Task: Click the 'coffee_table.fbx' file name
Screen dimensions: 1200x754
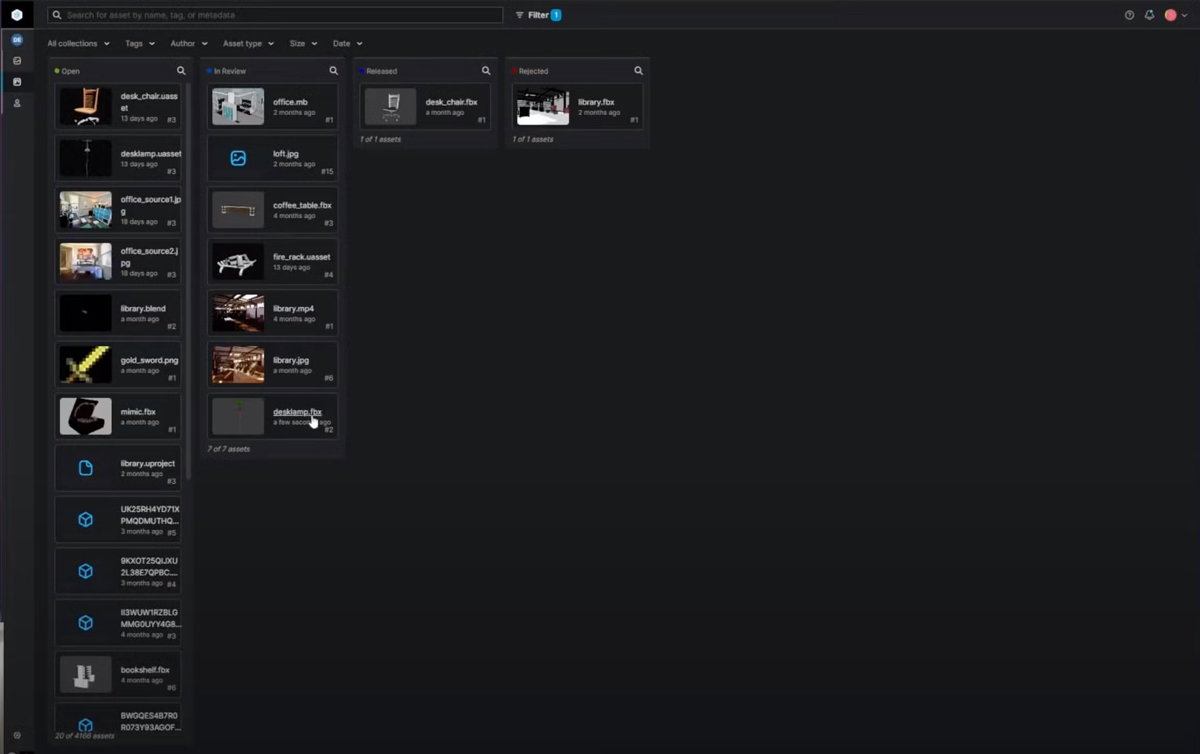Action: (x=302, y=205)
